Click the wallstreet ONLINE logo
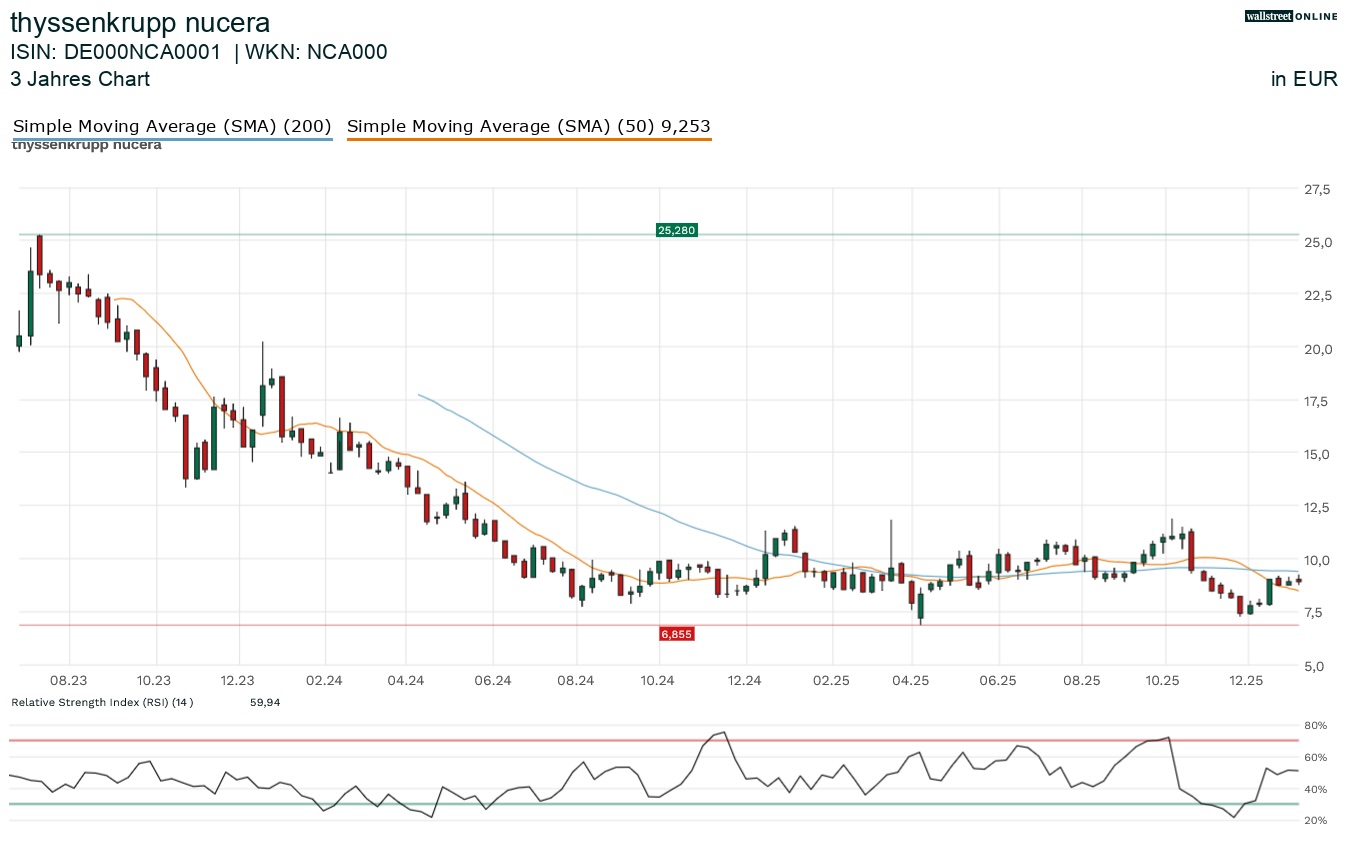This screenshot has height=848, width=1349. (x=1291, y=16)
